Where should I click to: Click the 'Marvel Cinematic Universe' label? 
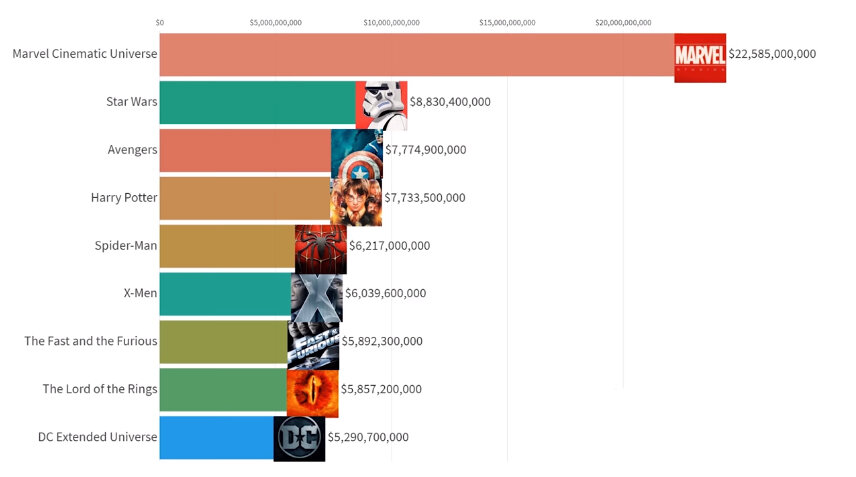pos(85,53)
